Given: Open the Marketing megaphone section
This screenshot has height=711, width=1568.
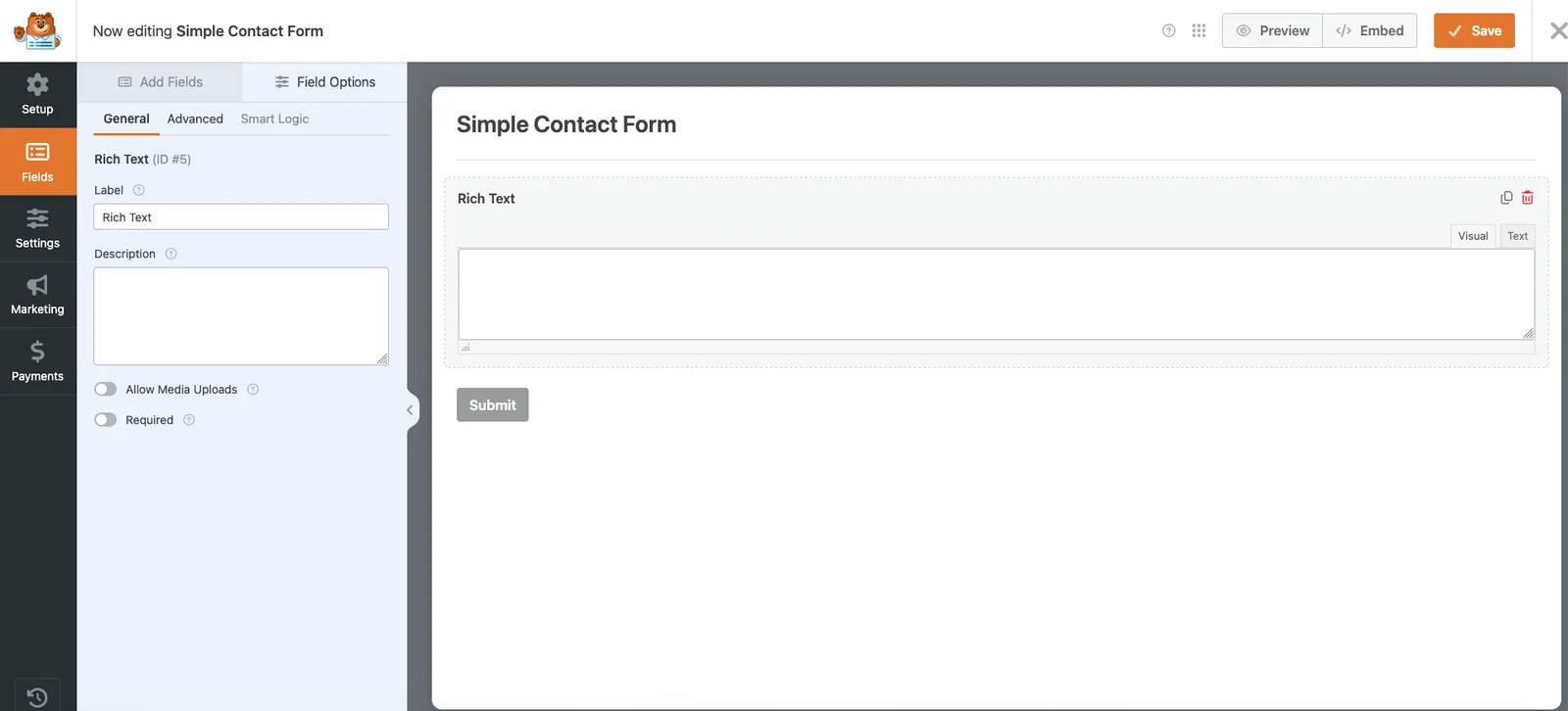Looking at the screenshot, I should click(37, 285).
